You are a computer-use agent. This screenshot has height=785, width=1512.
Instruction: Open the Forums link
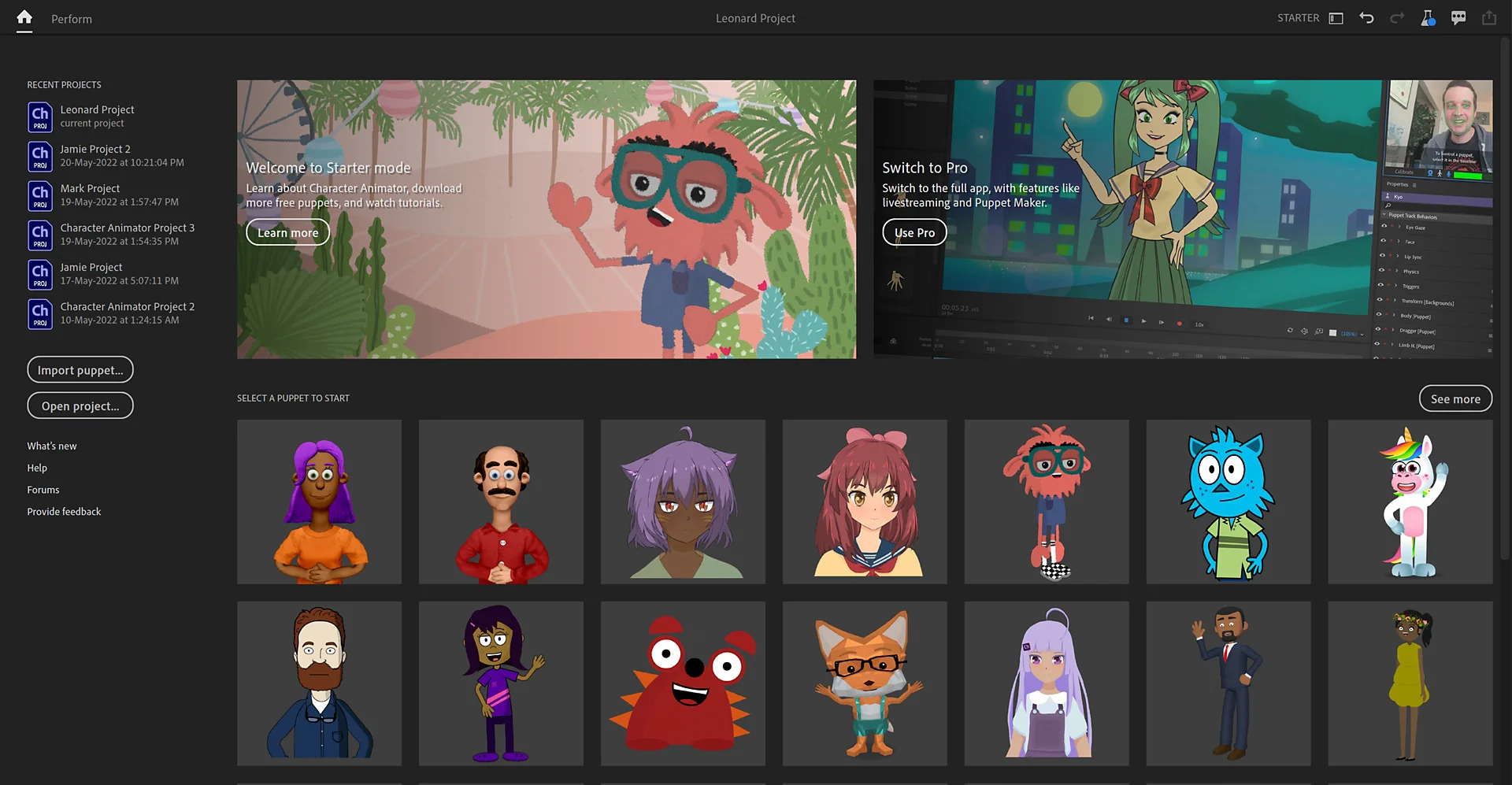pos(43,489)
